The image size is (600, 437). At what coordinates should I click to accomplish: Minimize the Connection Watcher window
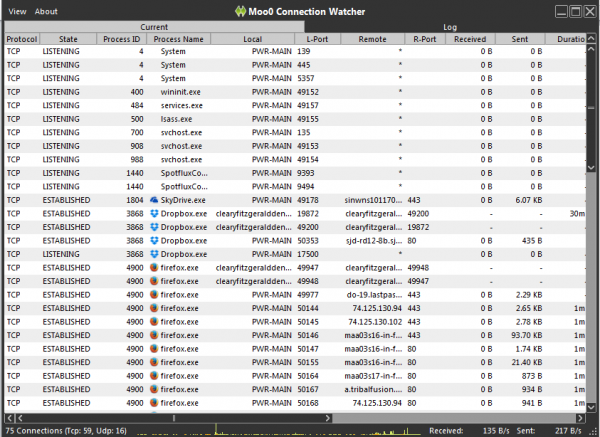pyautogui.click(x=561, y=11)
